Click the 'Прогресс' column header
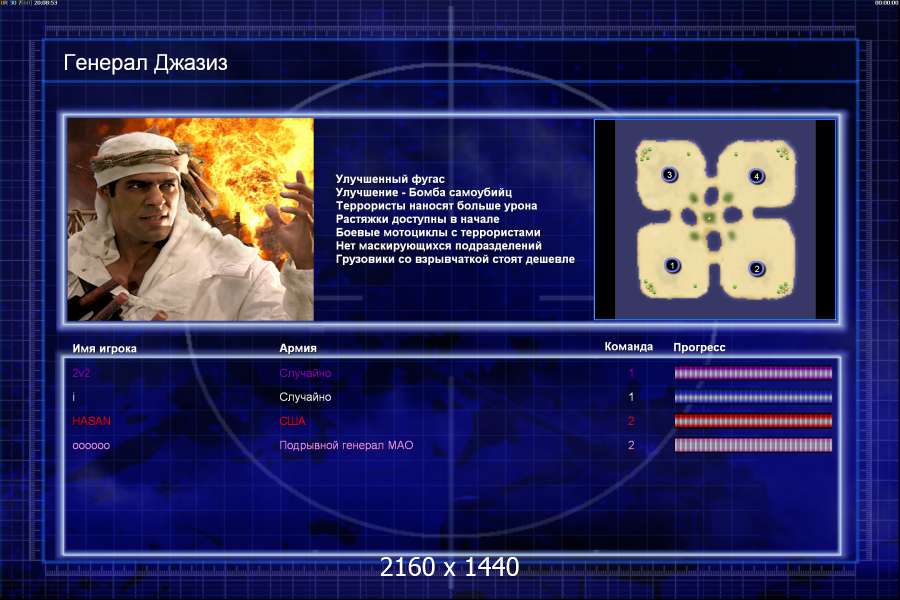The width and height of the screenshot is (900, 600). point(699,347)
